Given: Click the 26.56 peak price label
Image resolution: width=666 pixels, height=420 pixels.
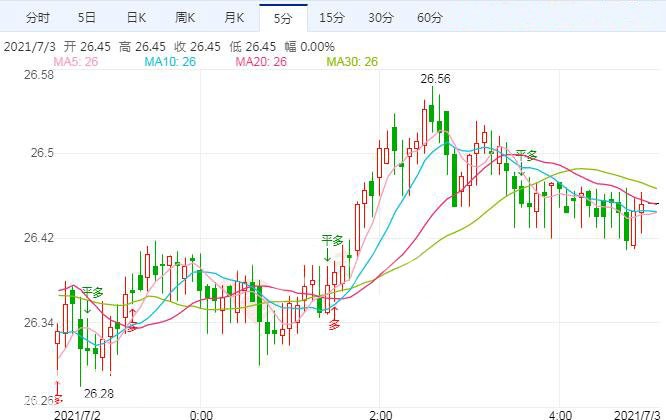Looking at the screenshot, I should tap(435, 79).
